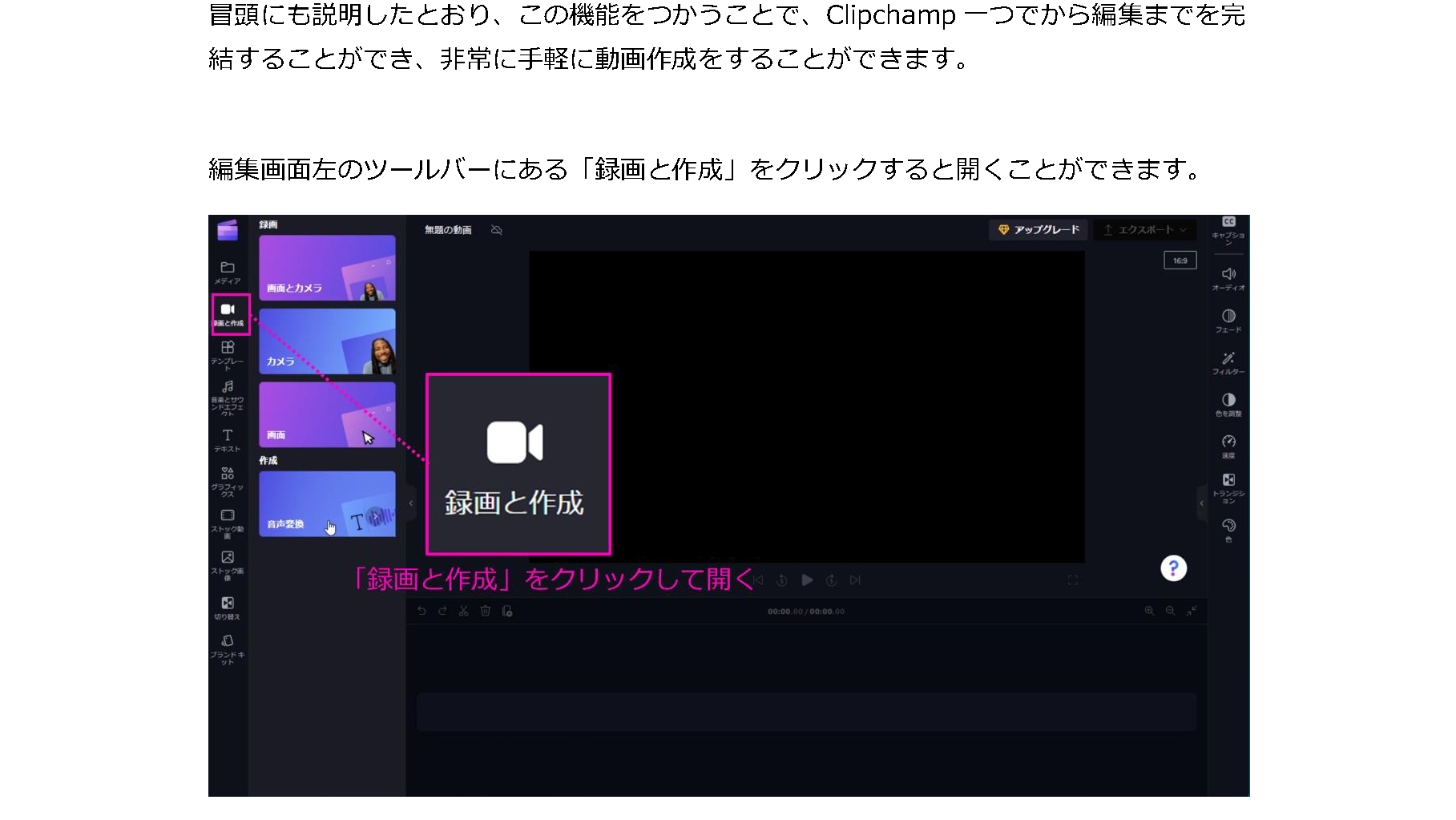Click the 録画 section heading
The width and height of the screenshot is (1456, 820).
click(268, 224)
